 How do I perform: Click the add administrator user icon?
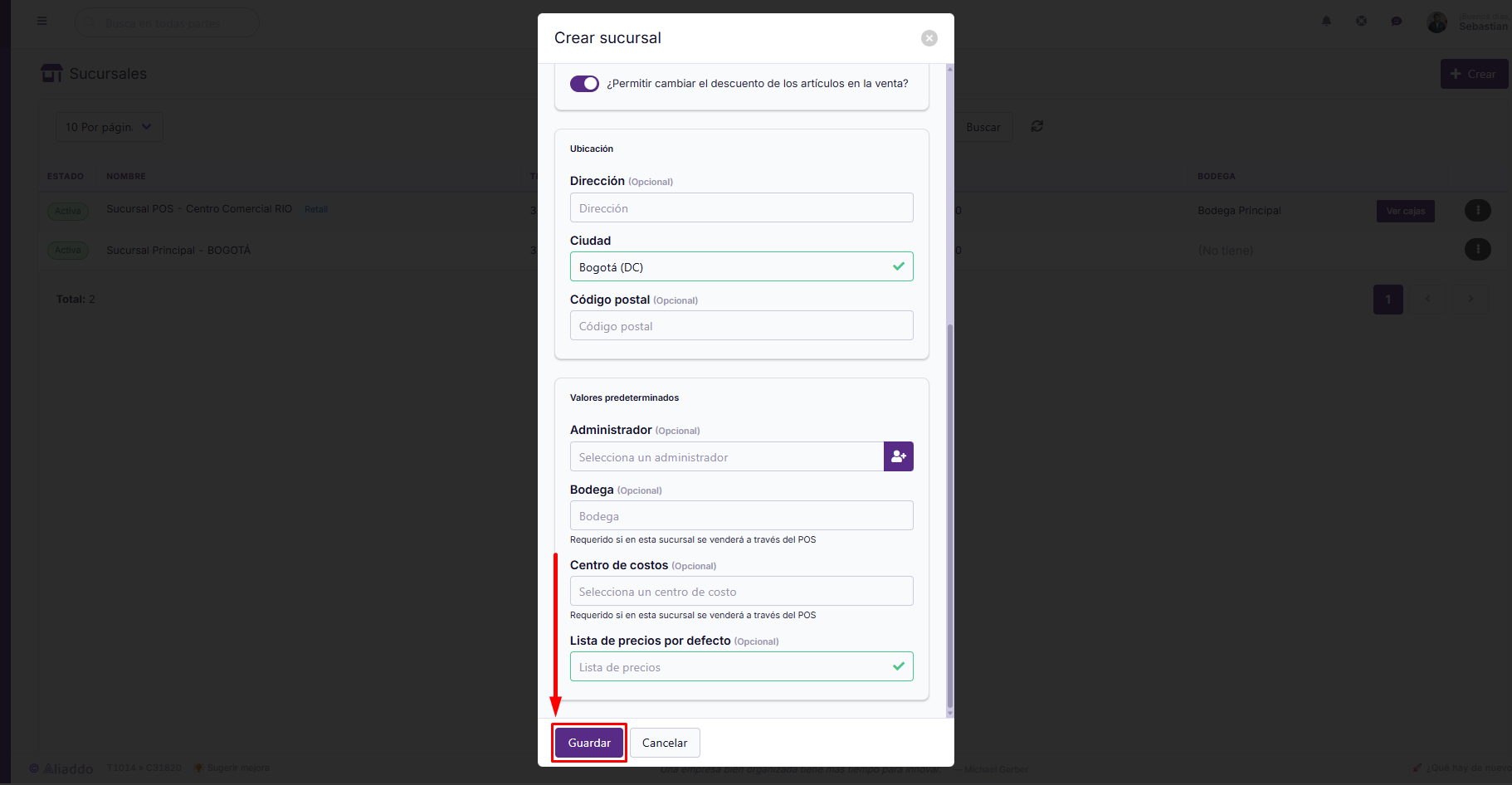point(898,456)
